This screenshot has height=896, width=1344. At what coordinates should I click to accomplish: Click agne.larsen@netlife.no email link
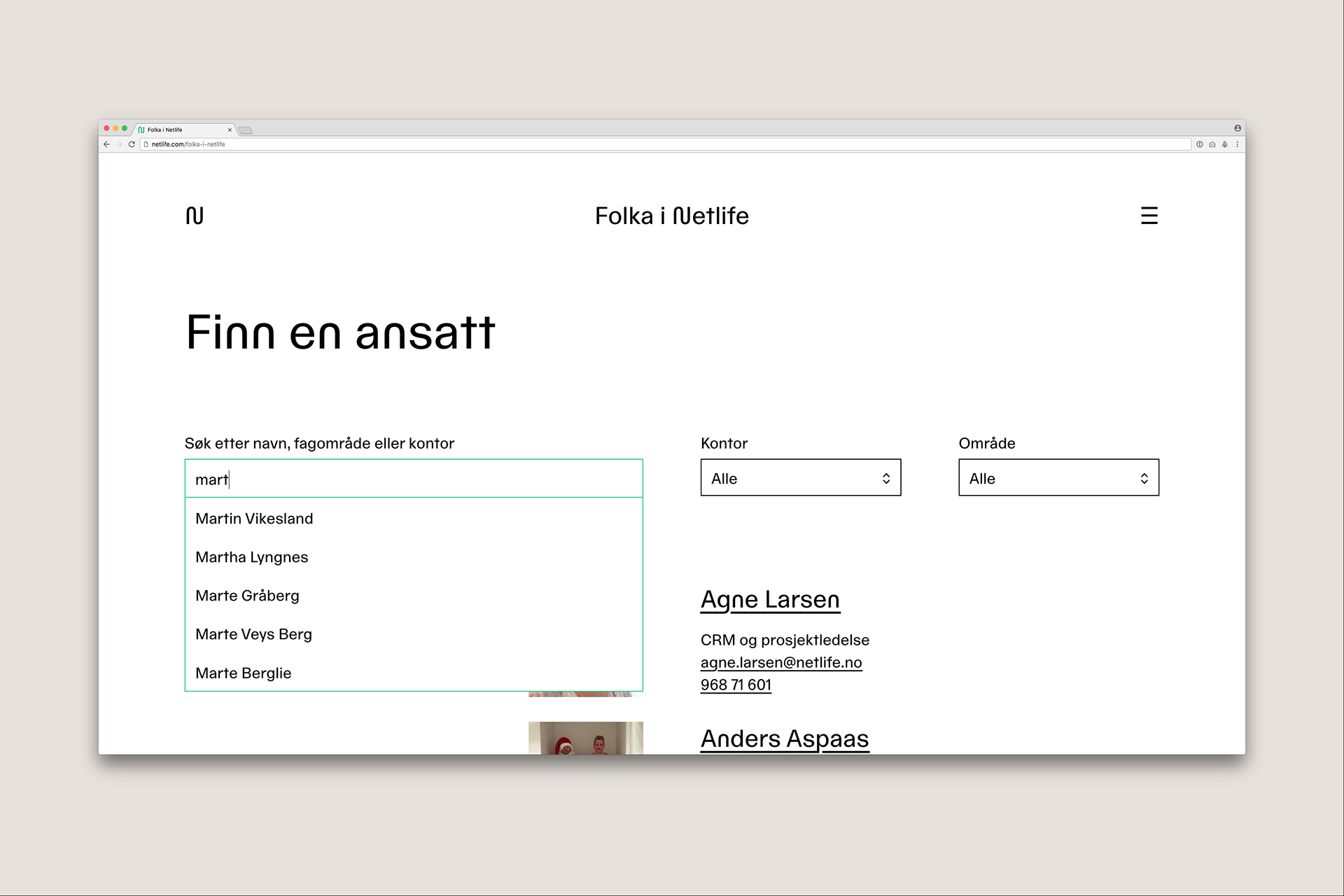tap(780, 662)
